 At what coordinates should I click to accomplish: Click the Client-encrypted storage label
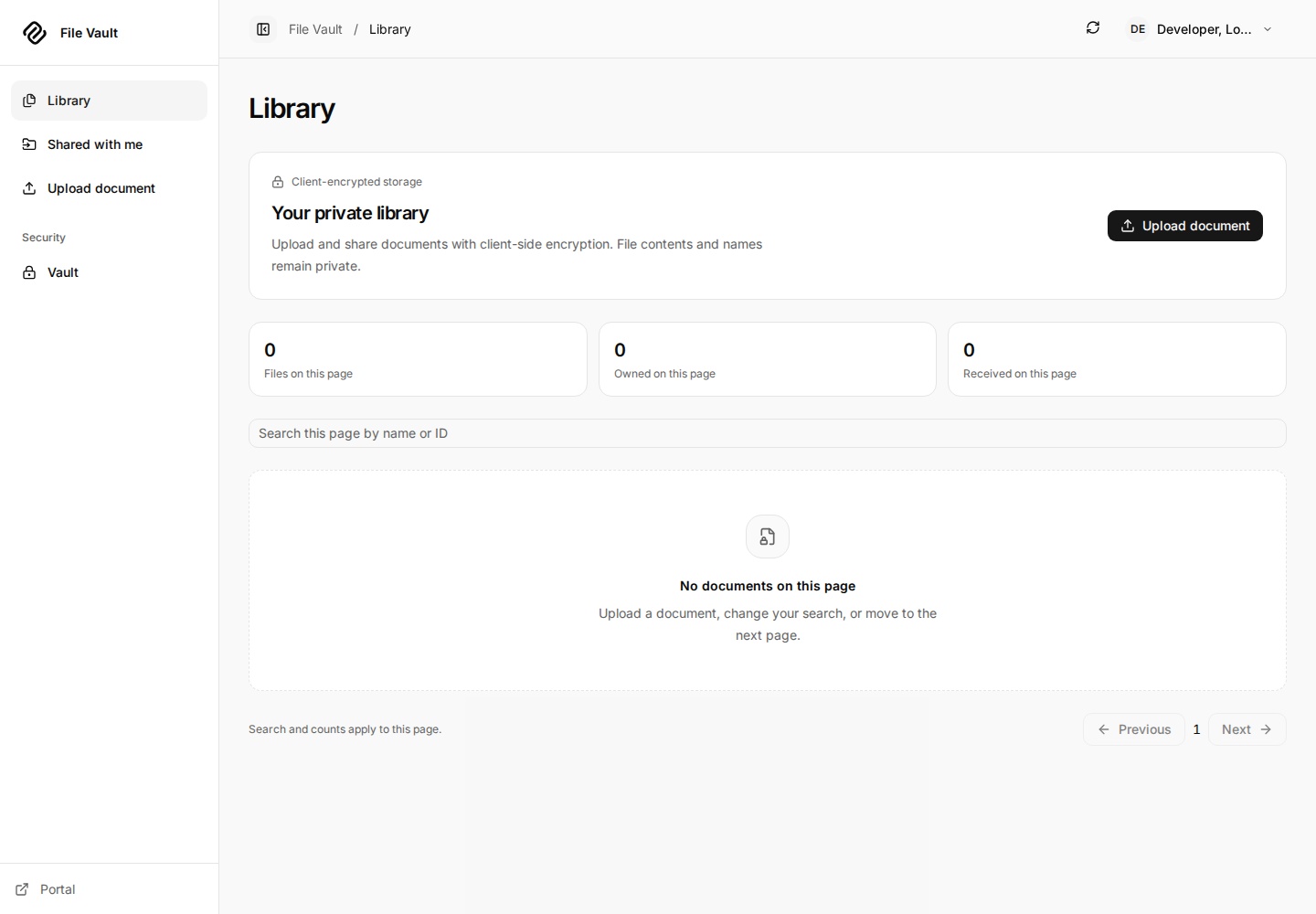coord(356,182)
